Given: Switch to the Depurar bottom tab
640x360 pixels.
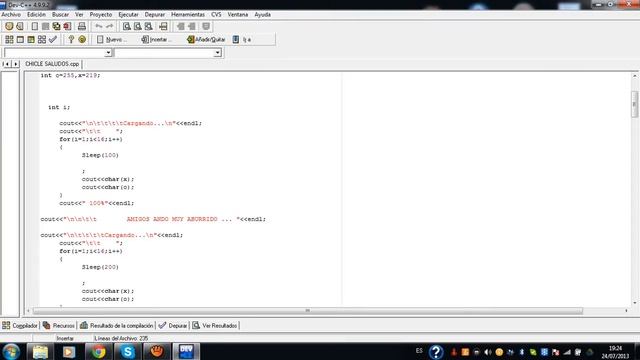Looking at the screenshot, I should (173, 325).
